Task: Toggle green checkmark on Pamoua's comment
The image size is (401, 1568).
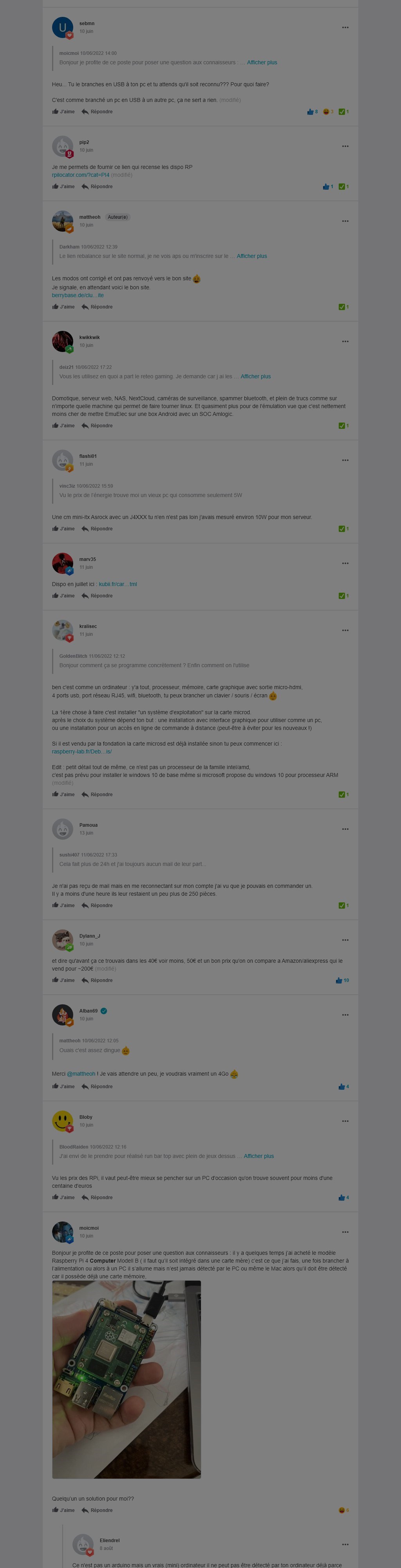Action: [344, 906]
